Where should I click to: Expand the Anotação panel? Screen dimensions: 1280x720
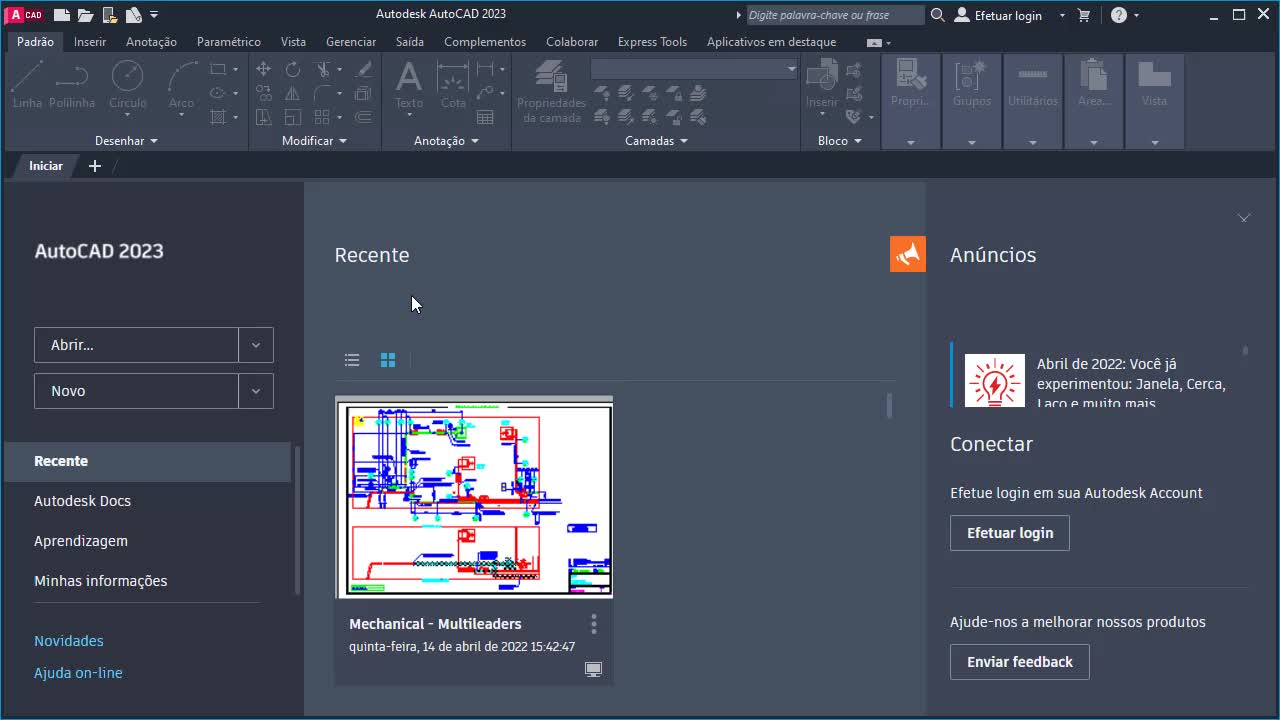pos(446,141)
